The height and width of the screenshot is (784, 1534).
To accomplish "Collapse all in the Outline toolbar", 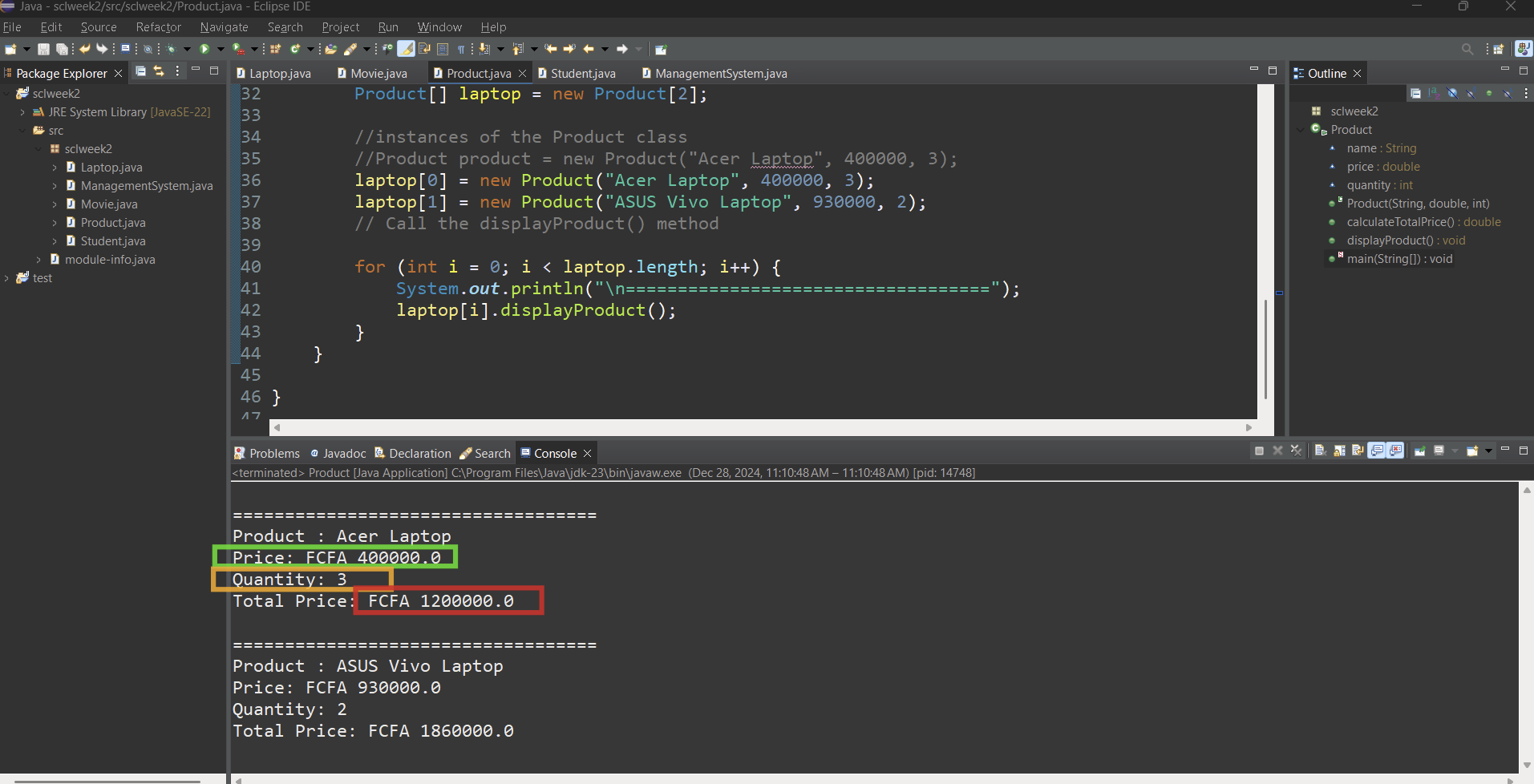I will coord(1415,94).
